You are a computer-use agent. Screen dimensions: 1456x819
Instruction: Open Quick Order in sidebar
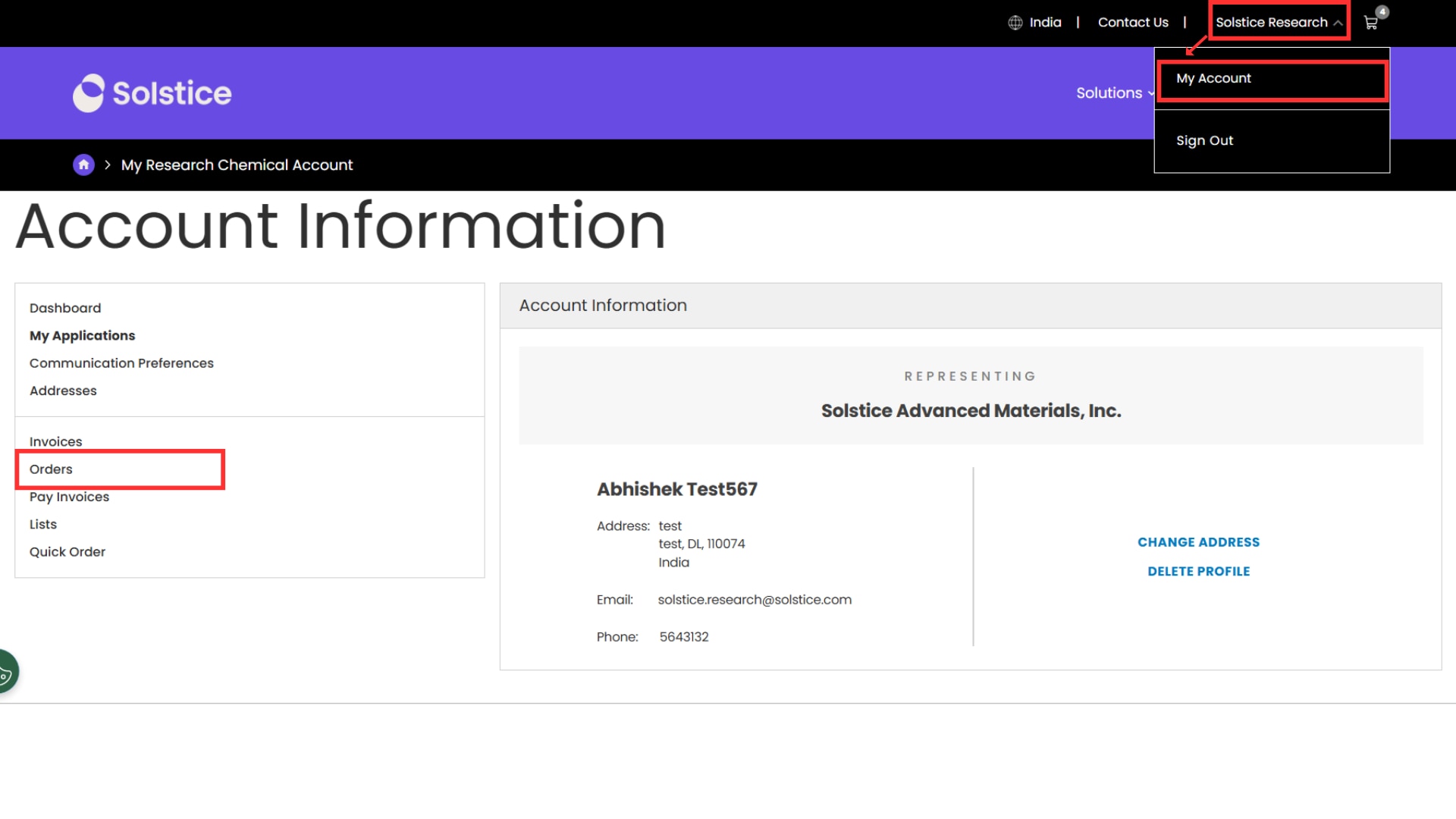click(67, 552)
